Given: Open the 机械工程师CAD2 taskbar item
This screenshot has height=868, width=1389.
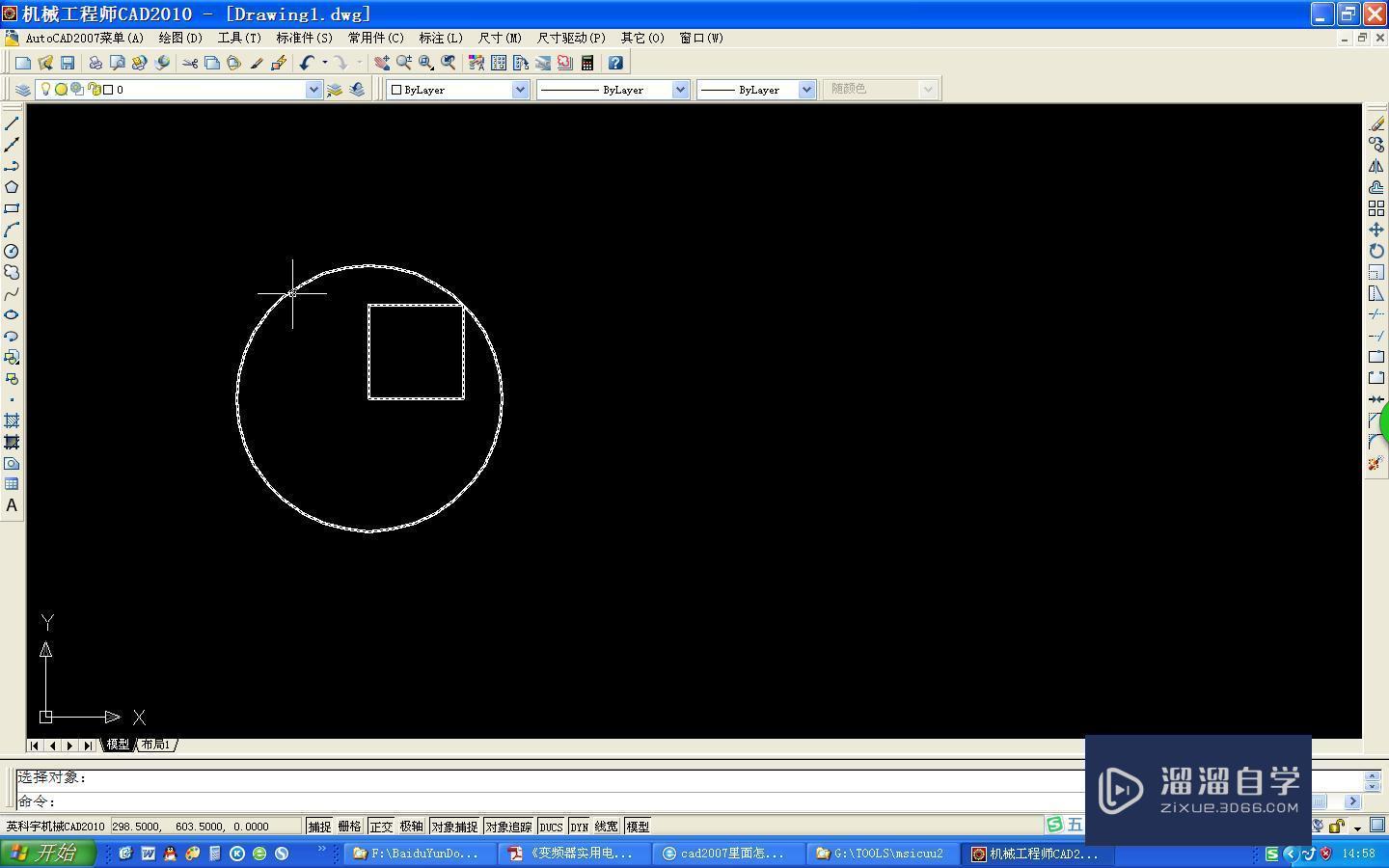Looking at the screenshot, I should 1035,853.
